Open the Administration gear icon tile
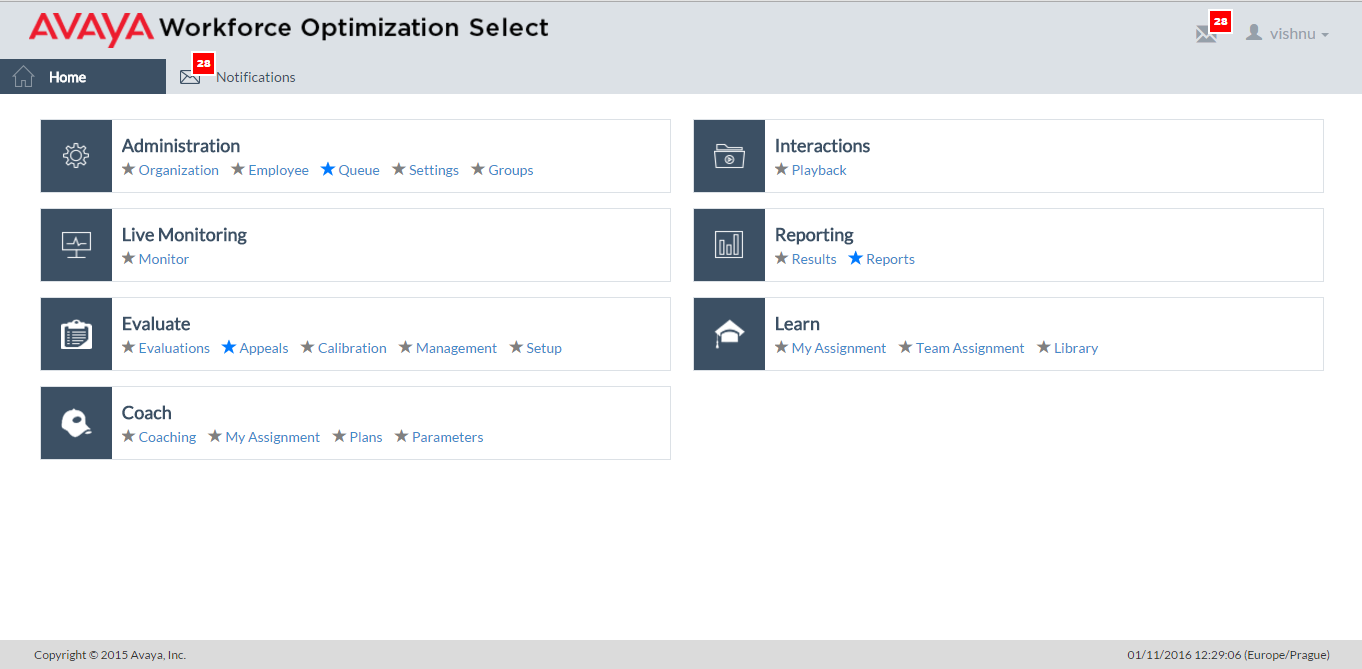The width and height of the screenshot is (1362, 669). click(76, 156)
